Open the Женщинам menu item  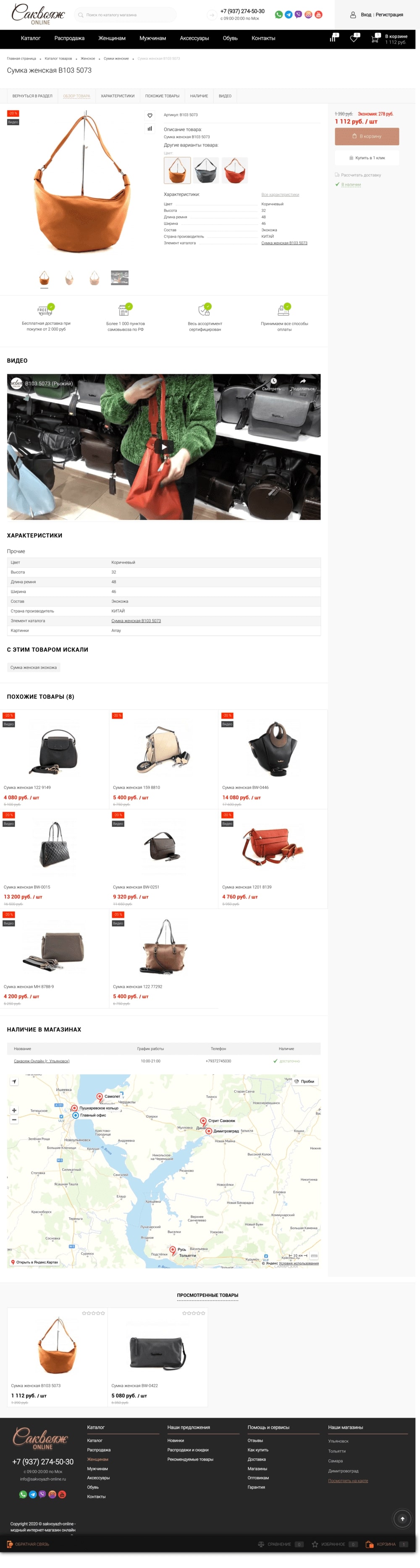pos(112,38)
